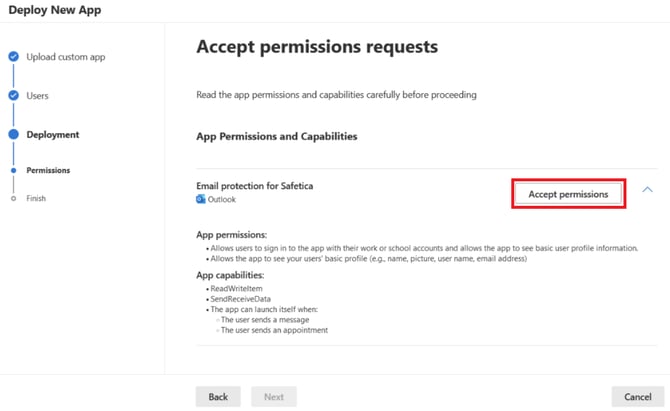Cancel the app deployment
Image resolution: width=670 pixels, height=411 pixels.
(637, 397)
